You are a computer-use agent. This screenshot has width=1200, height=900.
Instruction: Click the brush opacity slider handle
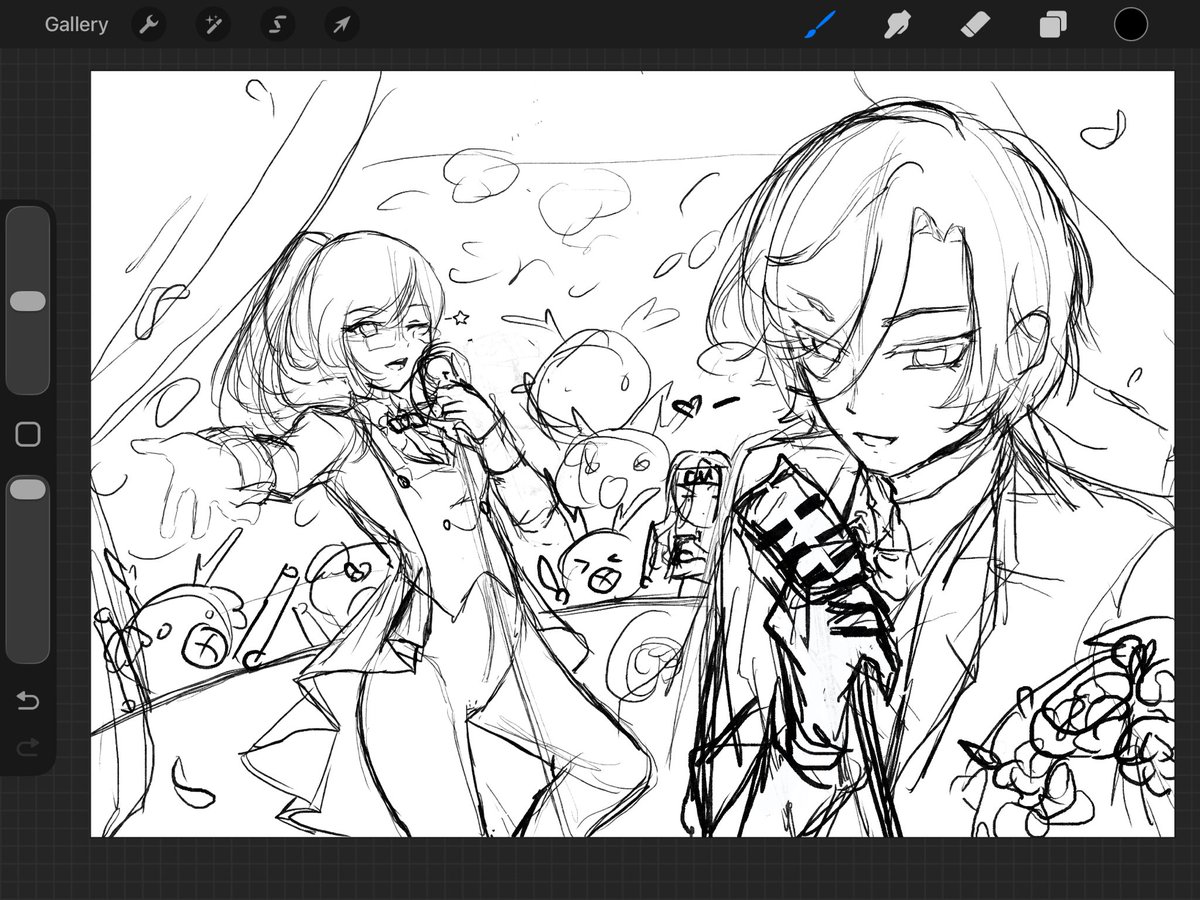tap(27, 489)
